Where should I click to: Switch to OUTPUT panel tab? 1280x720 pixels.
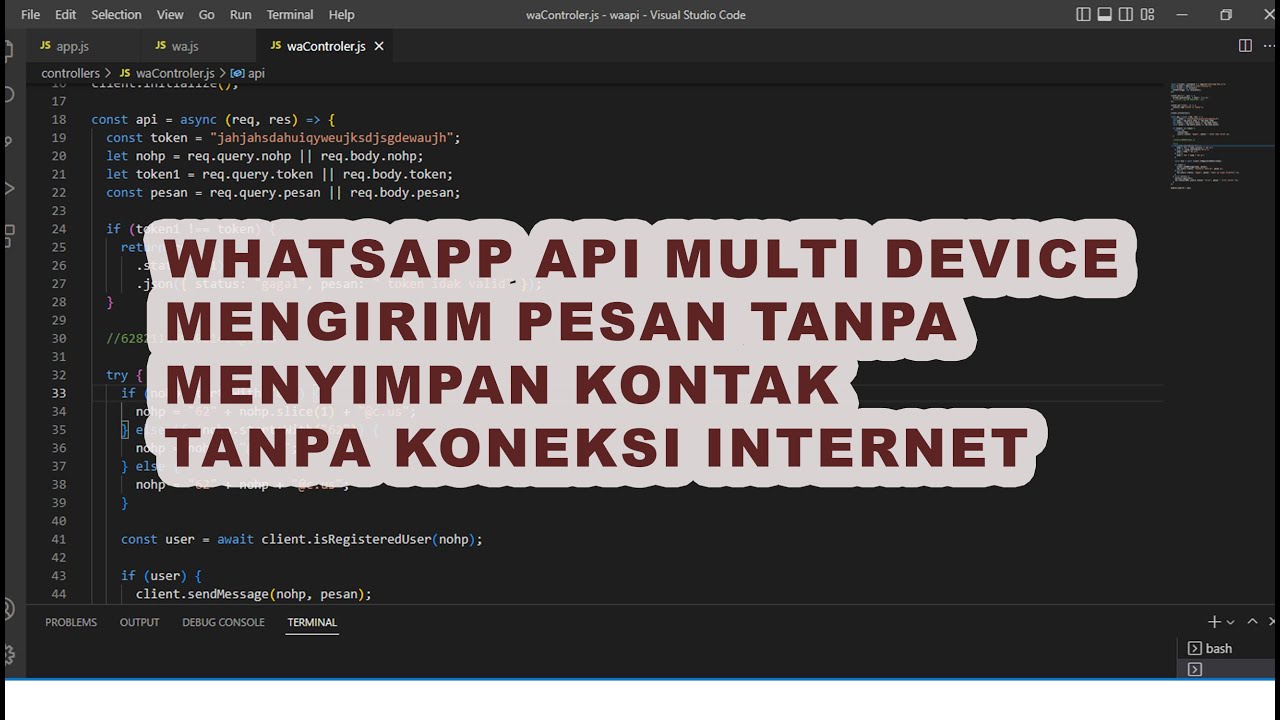pyautogui.click(x=139, y=622)
